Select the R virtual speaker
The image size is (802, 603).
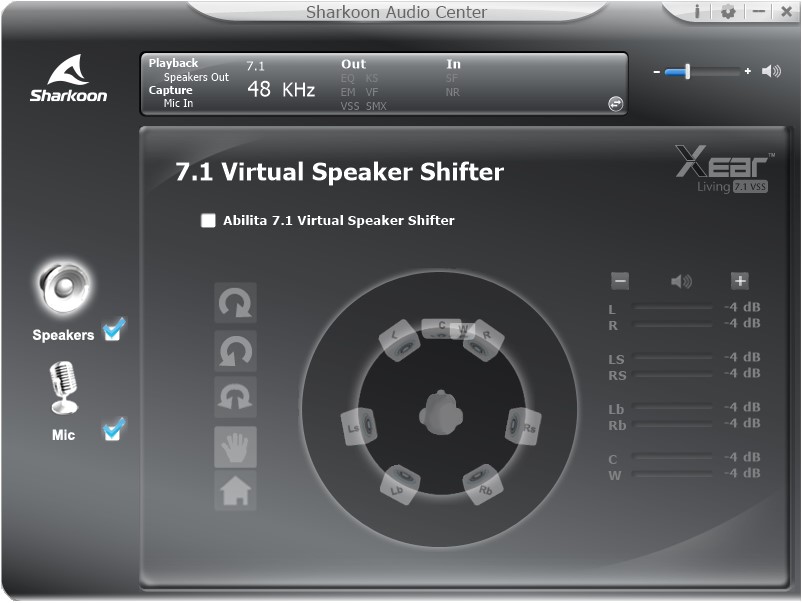[x=483, y=341]
